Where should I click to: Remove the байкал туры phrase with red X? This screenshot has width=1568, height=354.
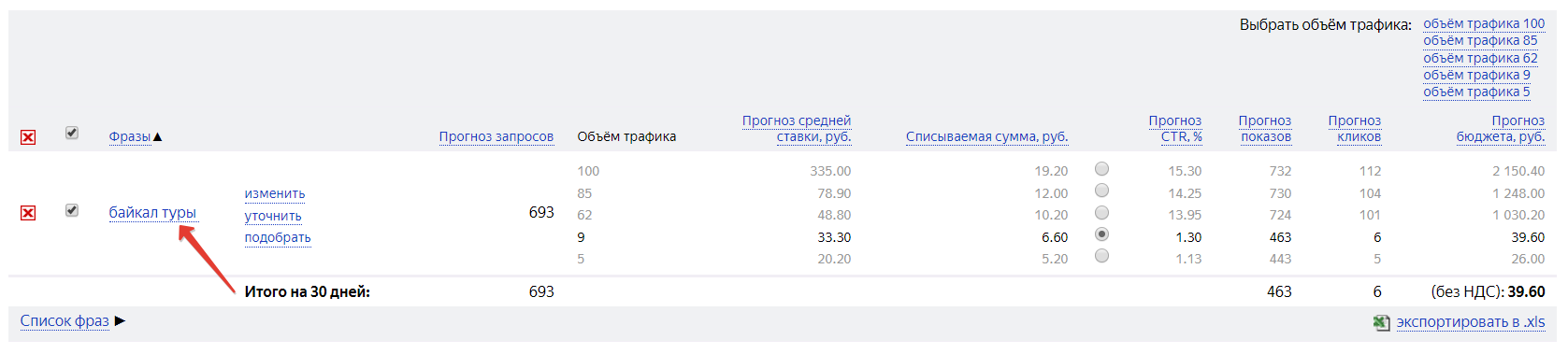coord(28,213)
